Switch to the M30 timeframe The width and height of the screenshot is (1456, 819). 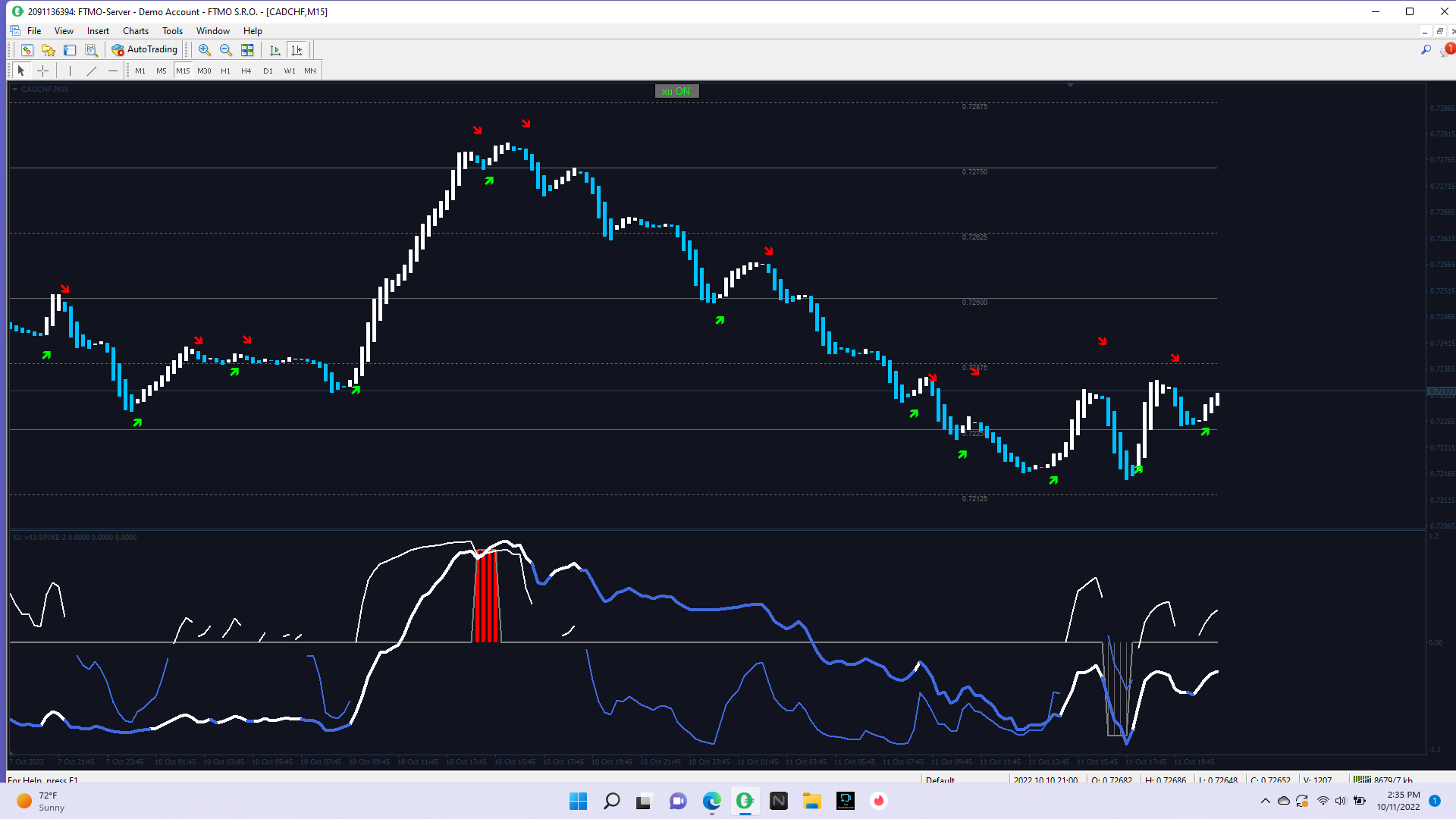[x=204, y=71]
